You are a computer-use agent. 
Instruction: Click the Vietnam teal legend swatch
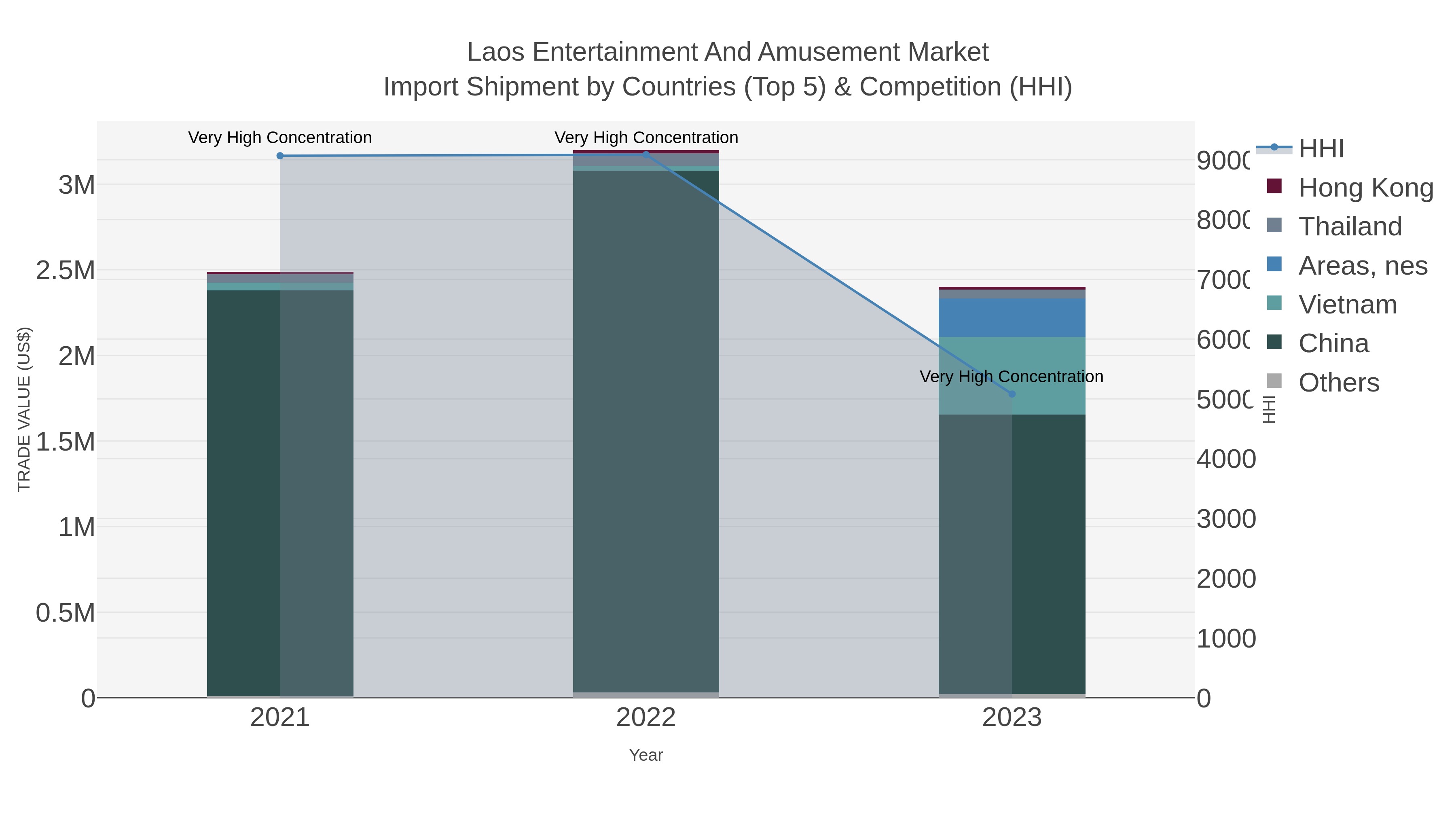point(1274,303)
